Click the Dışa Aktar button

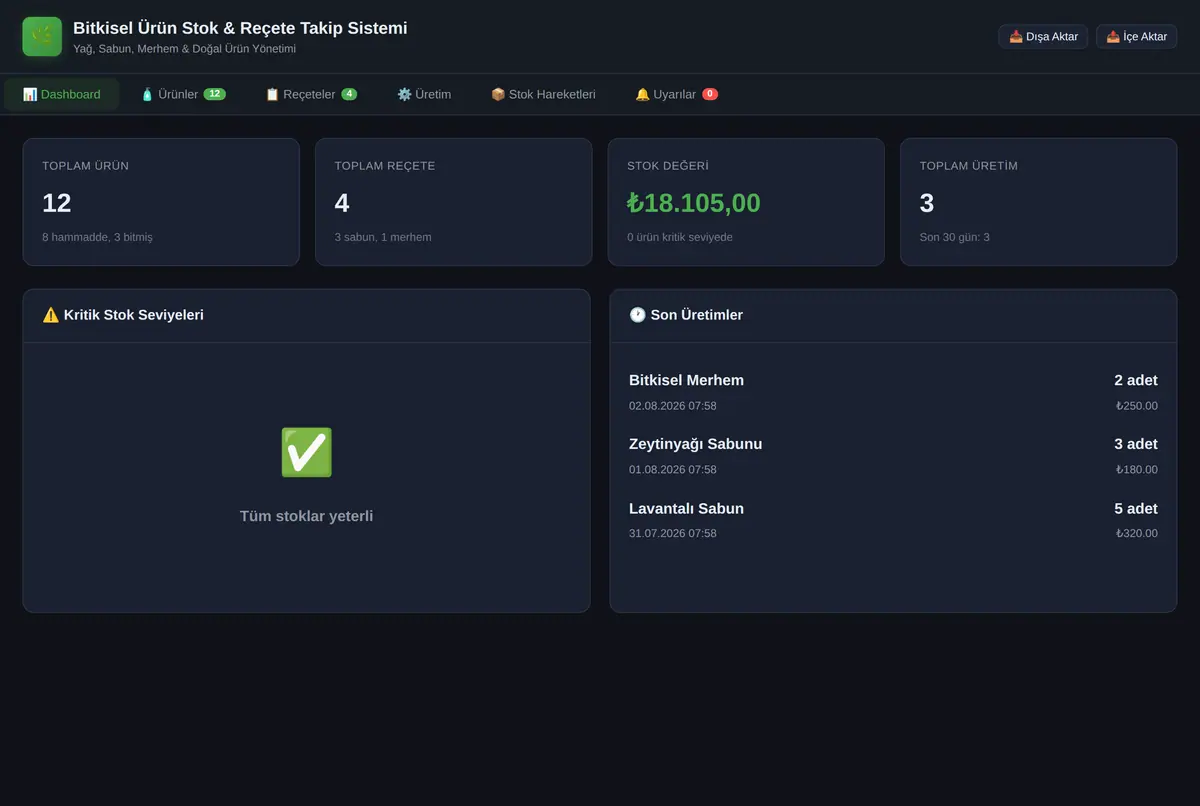pyautogui.click(x=1043, y=37)
